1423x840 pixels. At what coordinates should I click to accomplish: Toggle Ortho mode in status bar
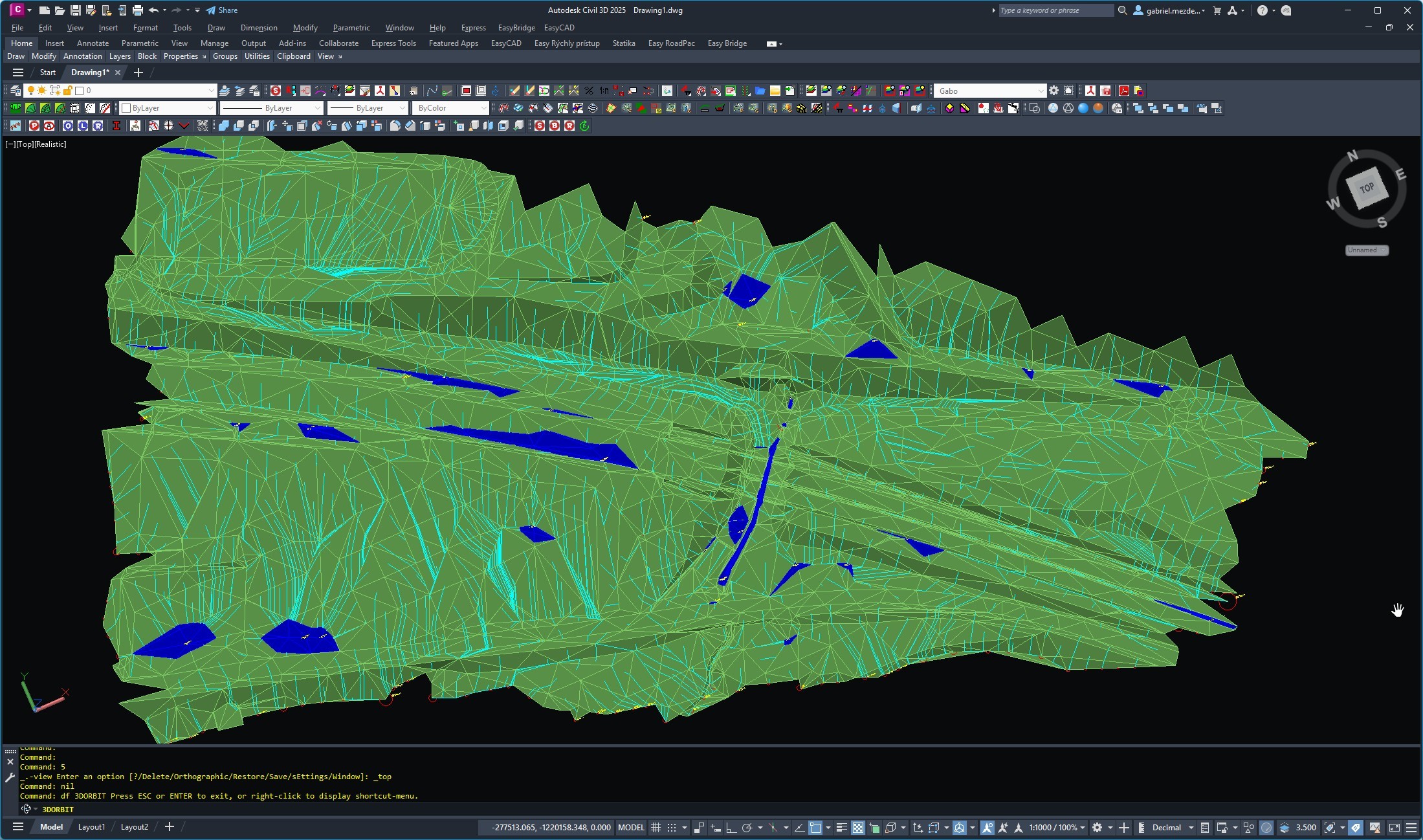731,827
